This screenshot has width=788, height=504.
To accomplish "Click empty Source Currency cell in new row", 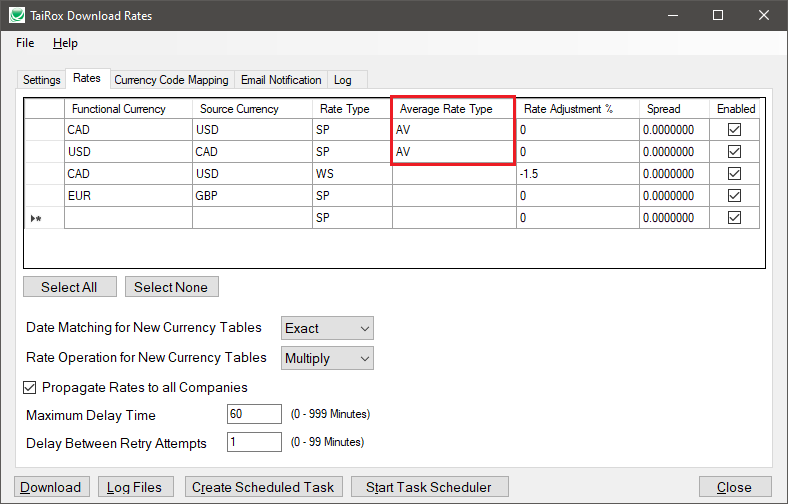I will [252, 218].
